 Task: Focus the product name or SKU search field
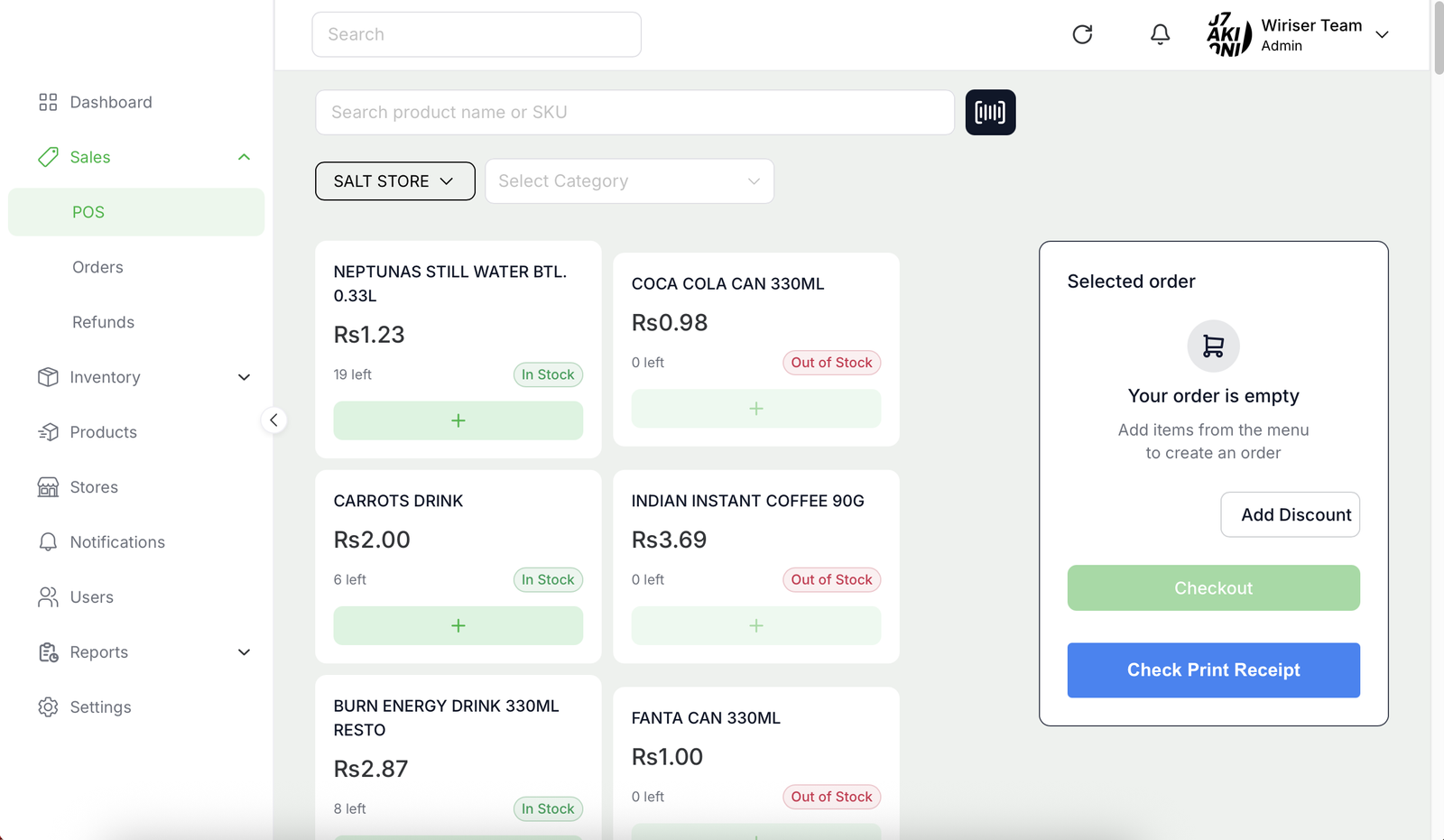(634, 112)
